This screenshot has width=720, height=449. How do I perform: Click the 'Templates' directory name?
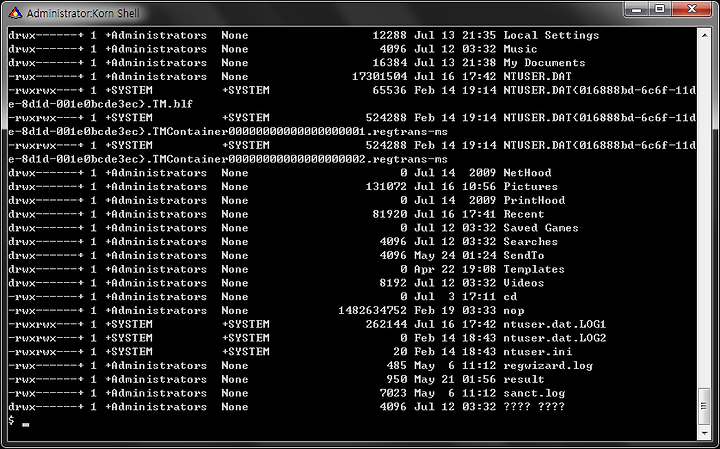534,269
